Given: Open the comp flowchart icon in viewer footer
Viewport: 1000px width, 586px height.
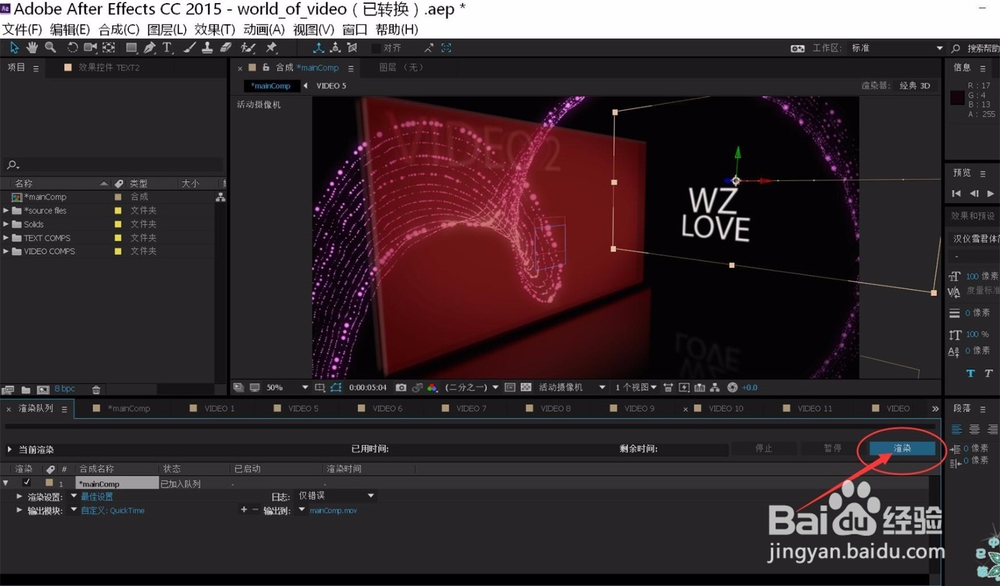Looking at the screenshot, I should (x=715, y=387).
